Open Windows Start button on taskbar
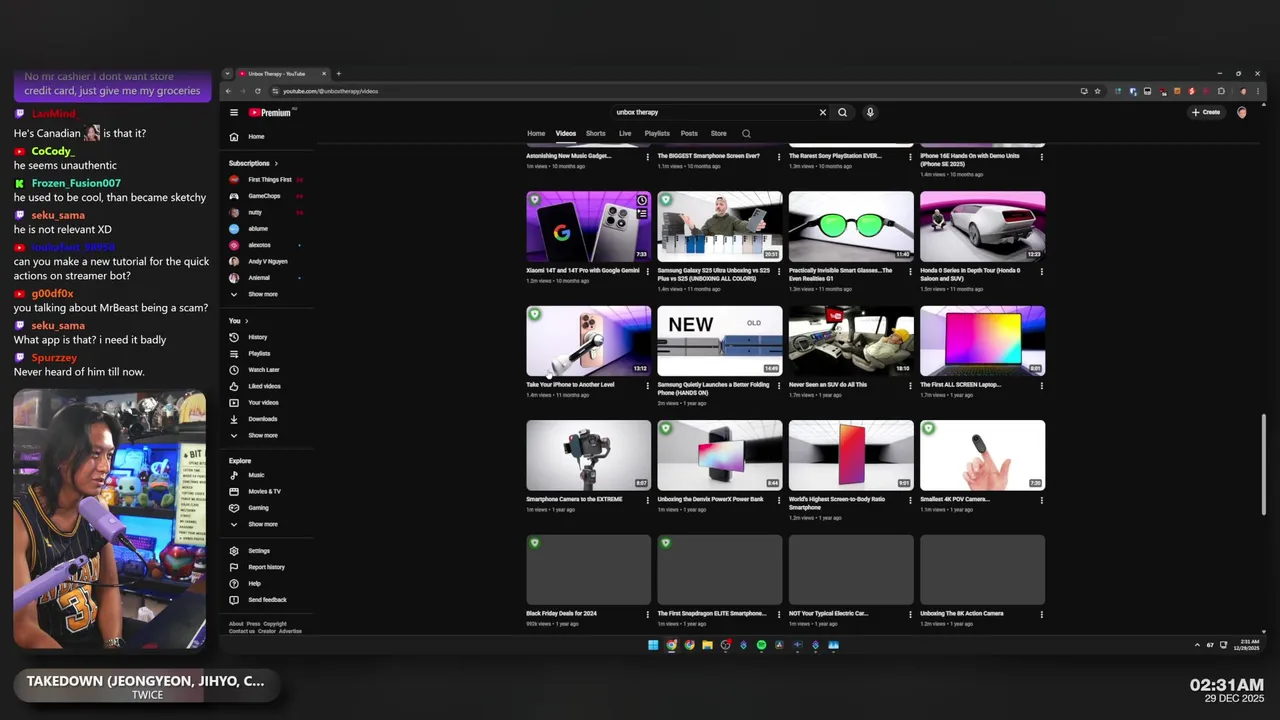The height and width of the screenshot is (720, 1280). click(x=653, y=645)
